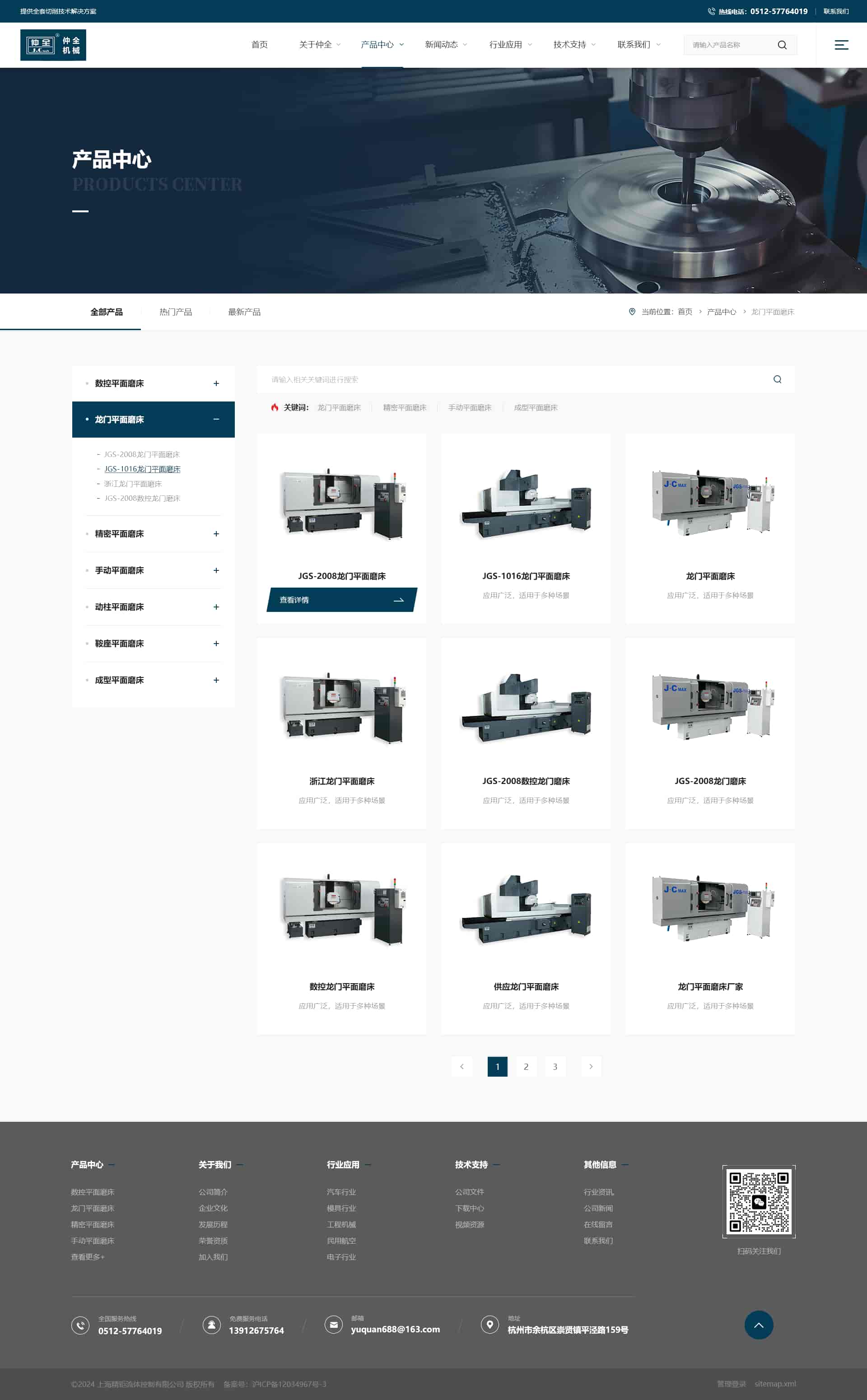The height and width of the screenshot is (1400, 867).
Task: Click the header search magnifier icon
Action: point(782,45)
